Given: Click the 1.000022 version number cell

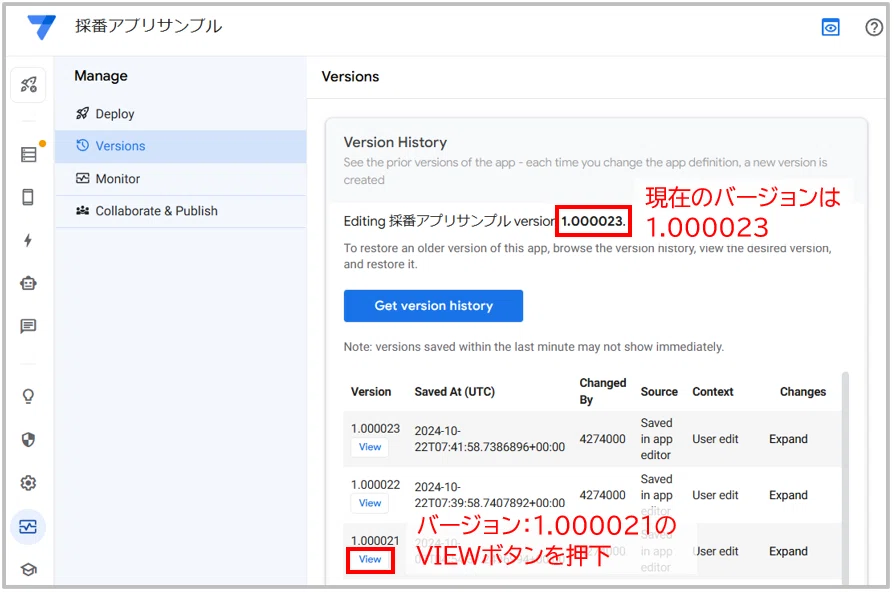Looking at the screenshot, I should 375,485.
